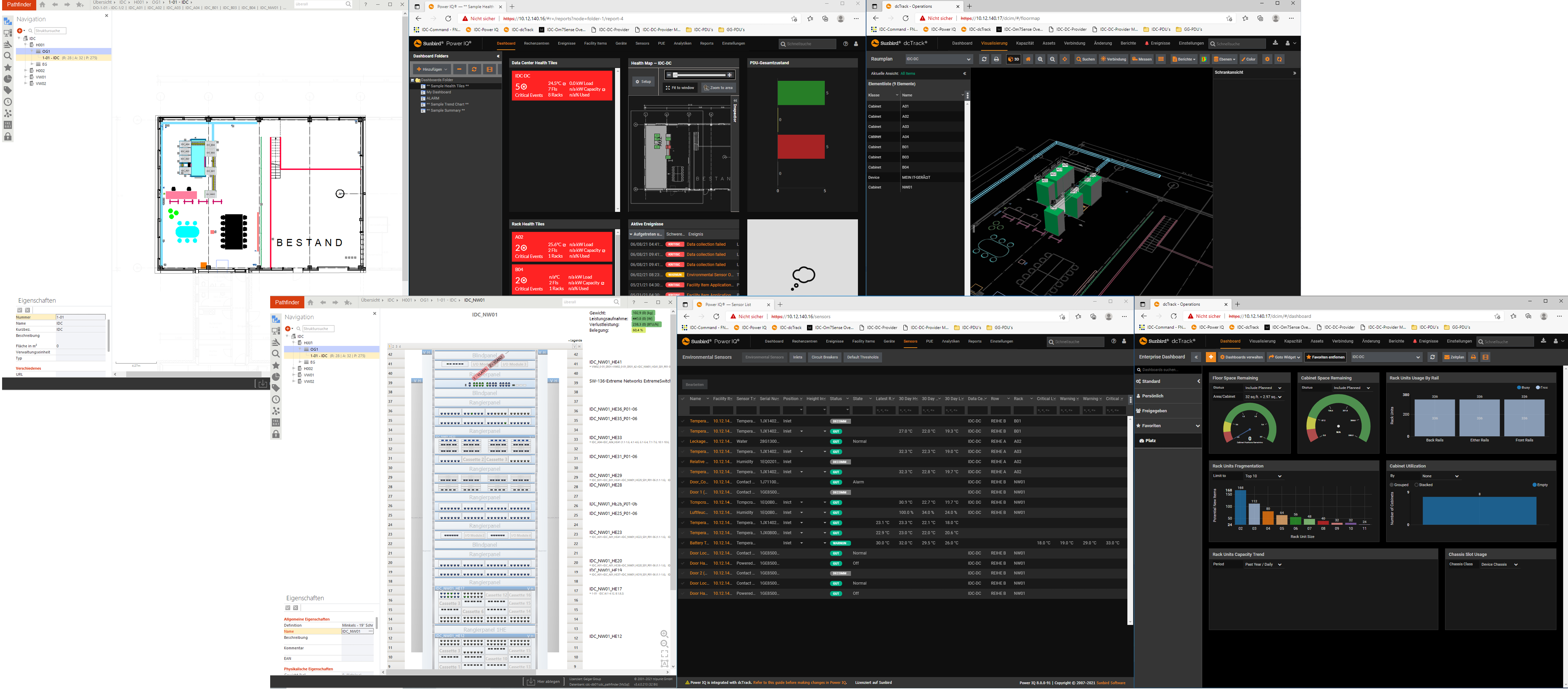Select the Grouped radio in Cabinet Utilization
This screenshot has width=1568, height=689.
pos(1392,485)
